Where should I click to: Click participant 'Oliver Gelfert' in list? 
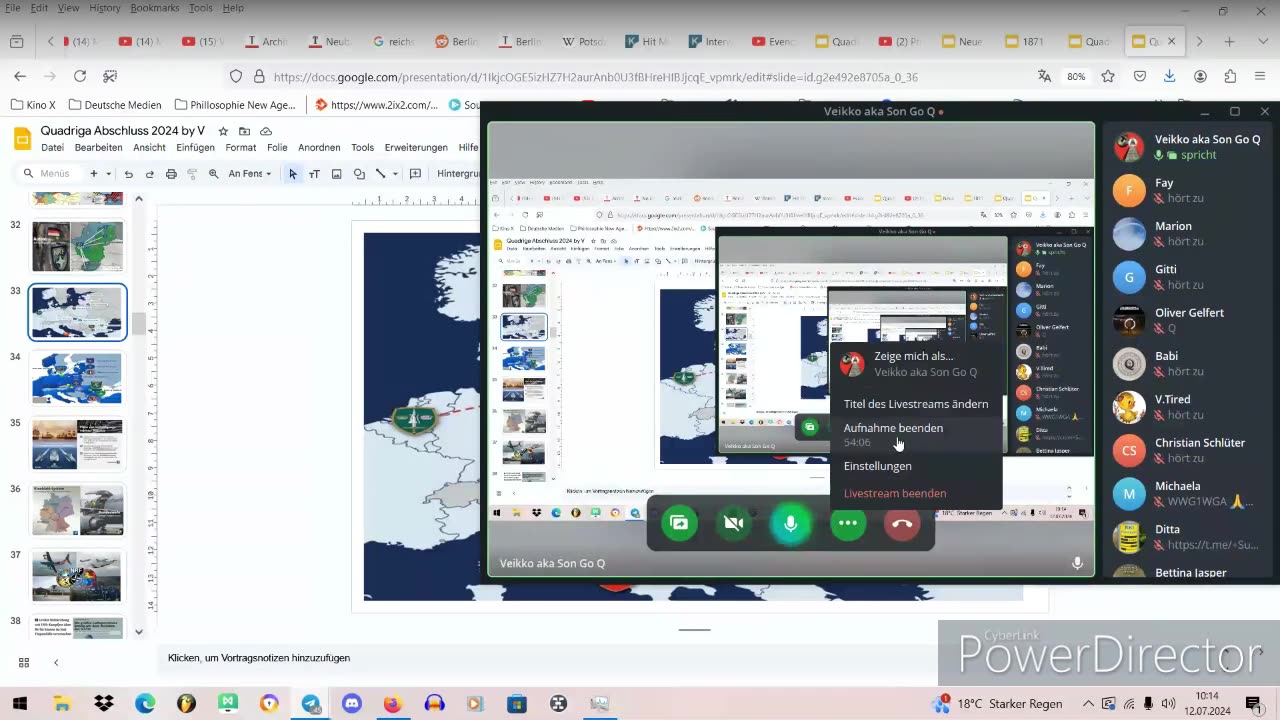(x=1190, y=319)
